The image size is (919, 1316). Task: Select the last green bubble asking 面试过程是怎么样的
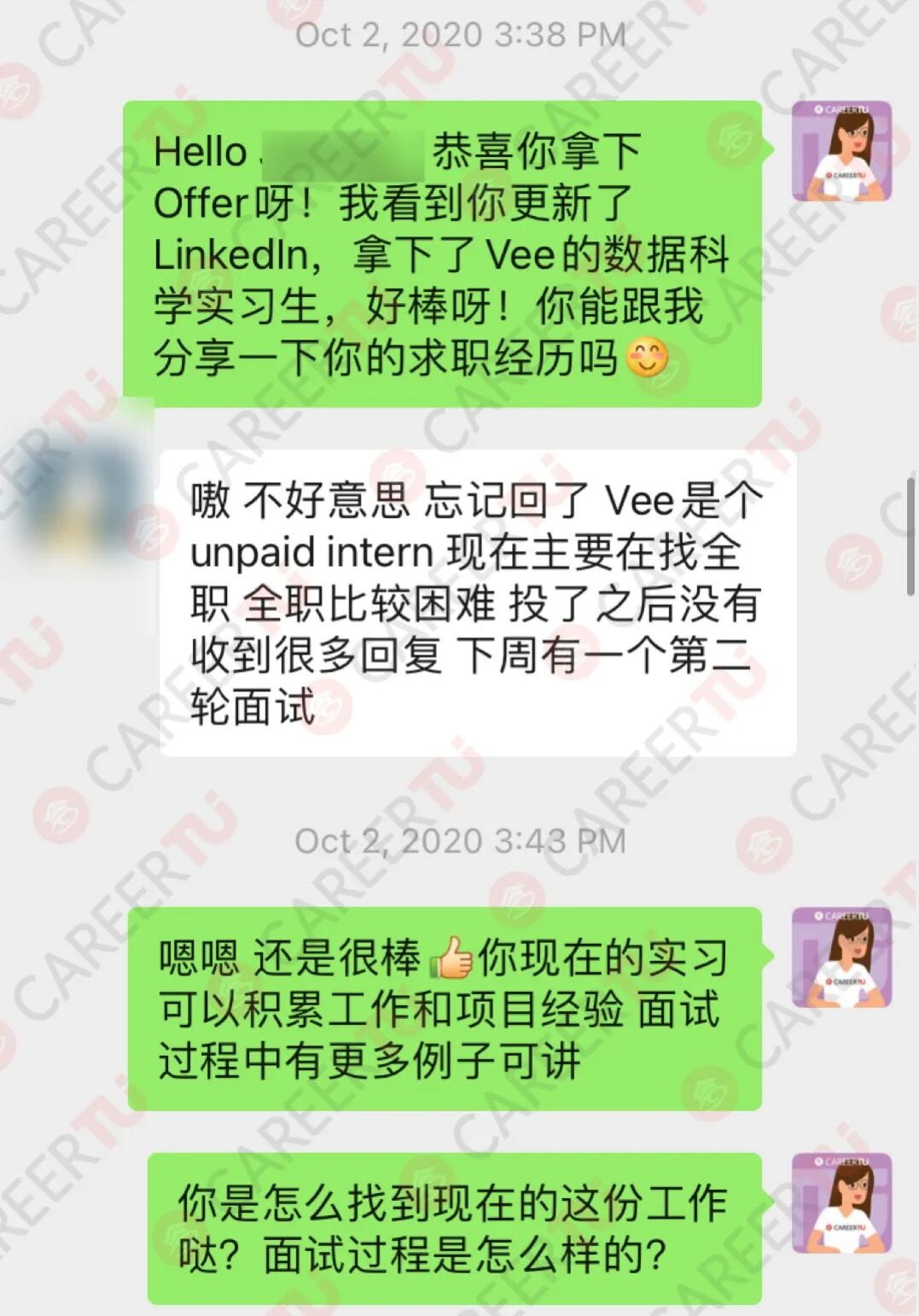(x=454, y=1228)
